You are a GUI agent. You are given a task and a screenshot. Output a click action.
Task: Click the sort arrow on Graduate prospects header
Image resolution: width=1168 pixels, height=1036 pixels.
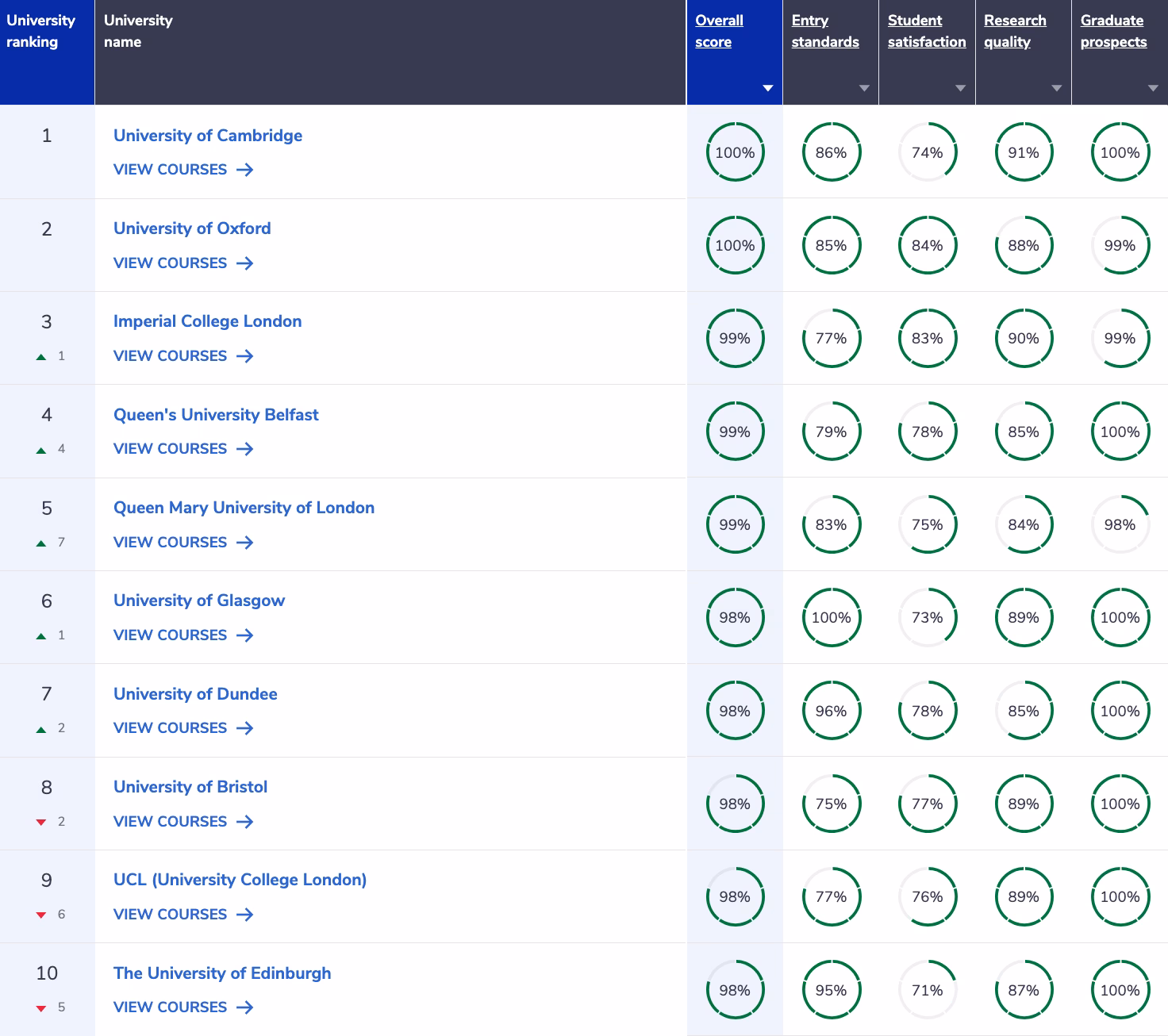click(1153, 89)
